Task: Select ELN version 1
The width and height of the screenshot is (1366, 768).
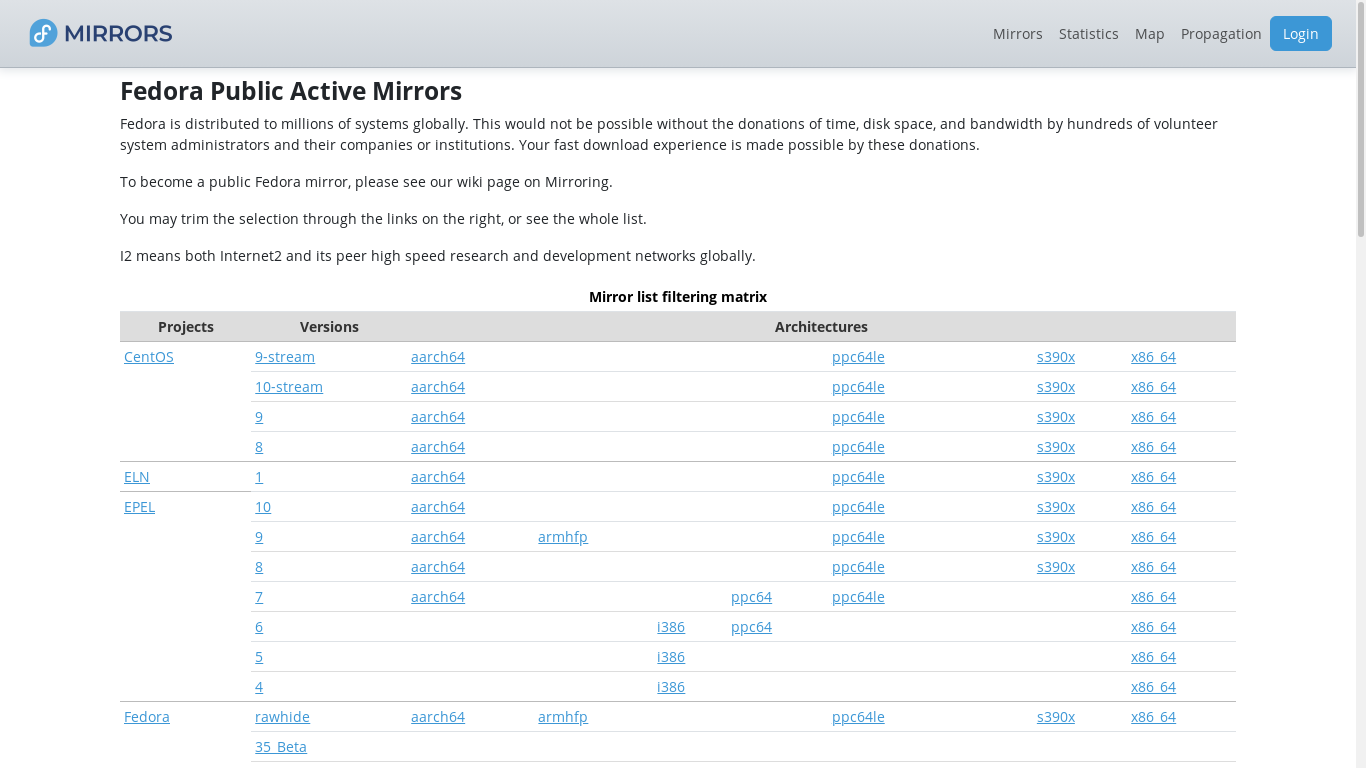Action: pyautogui.click(x=259, y=477)
